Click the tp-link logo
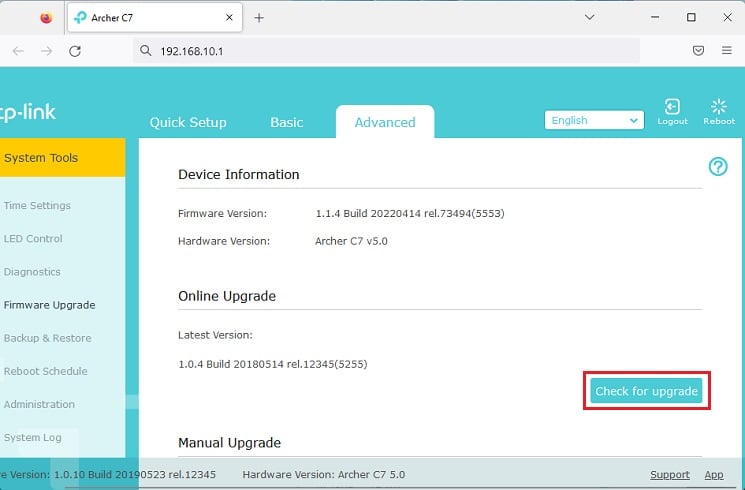The image size is (745, 490). click(28, 113)
